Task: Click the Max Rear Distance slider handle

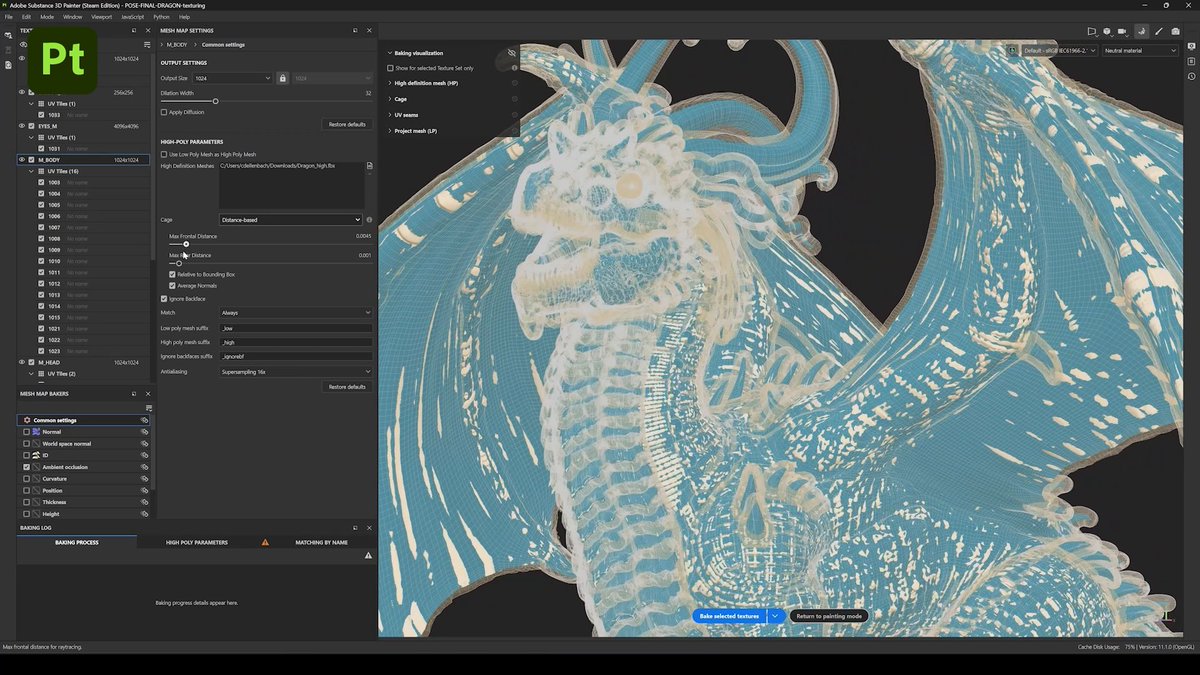Action: 179,263
